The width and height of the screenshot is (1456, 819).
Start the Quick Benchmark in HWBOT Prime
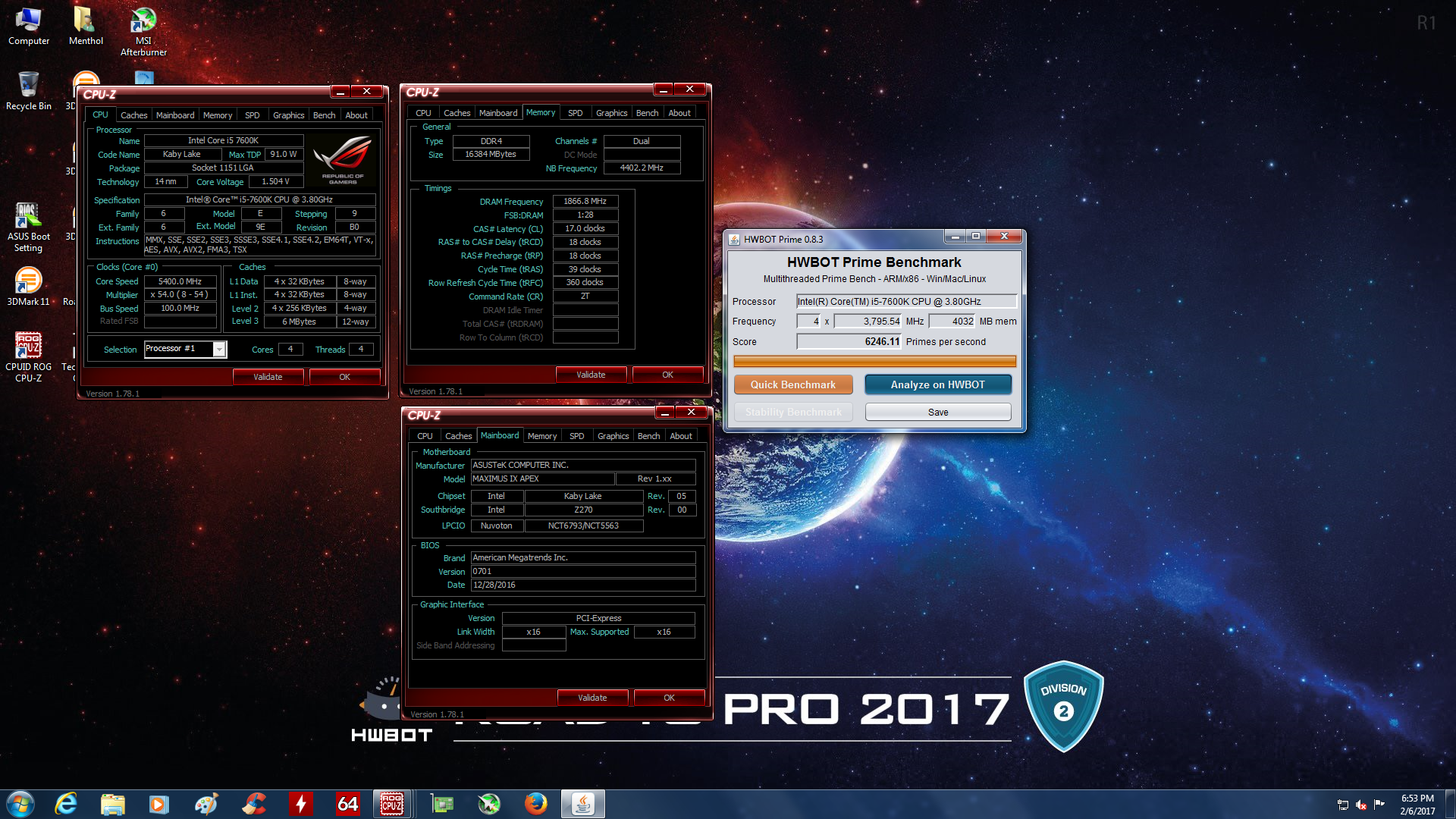[793, 384]
